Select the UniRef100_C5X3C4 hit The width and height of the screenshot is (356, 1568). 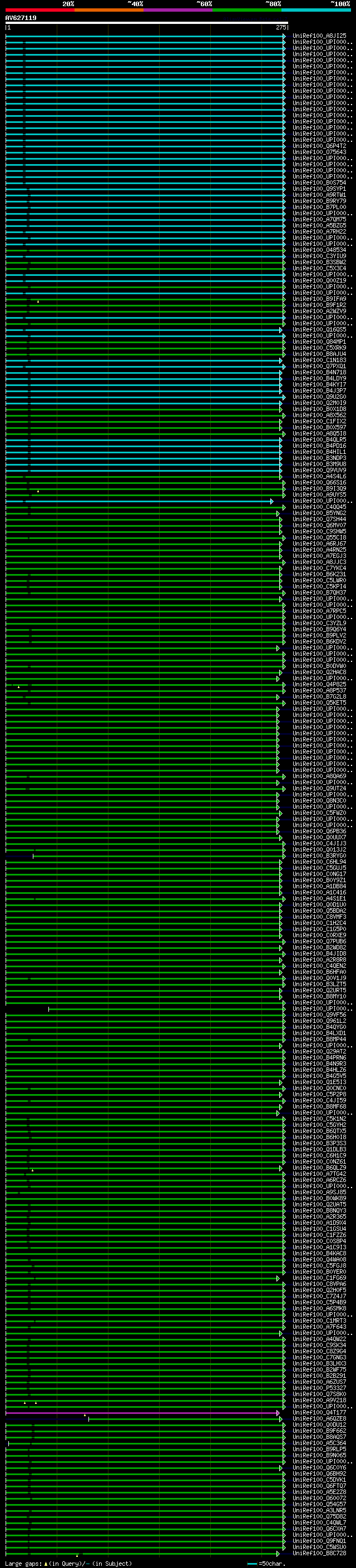tap(319, 269)
